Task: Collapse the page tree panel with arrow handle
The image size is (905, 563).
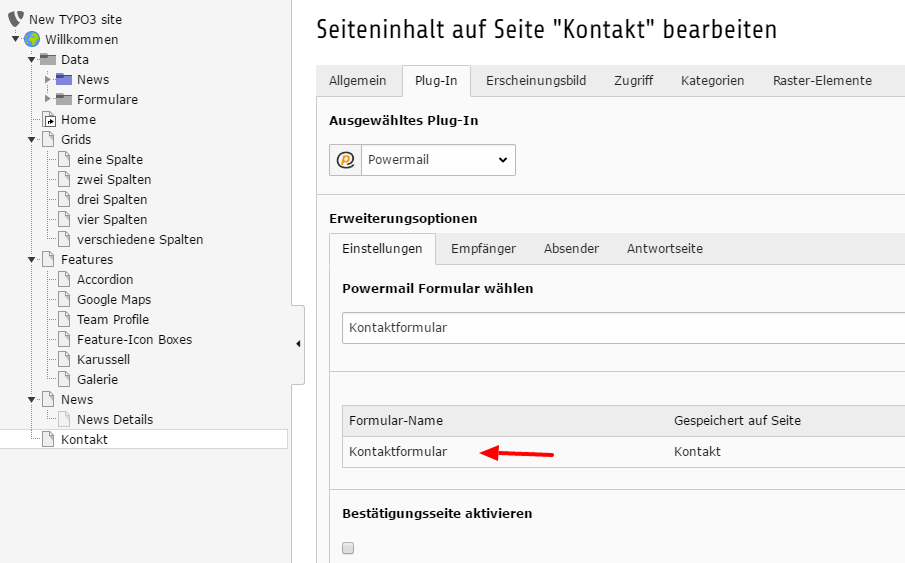Action: coord(298,344)
